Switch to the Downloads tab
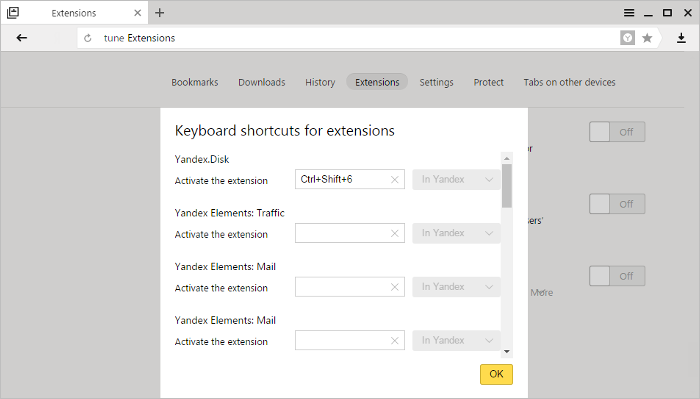 [x=262, y=82]
